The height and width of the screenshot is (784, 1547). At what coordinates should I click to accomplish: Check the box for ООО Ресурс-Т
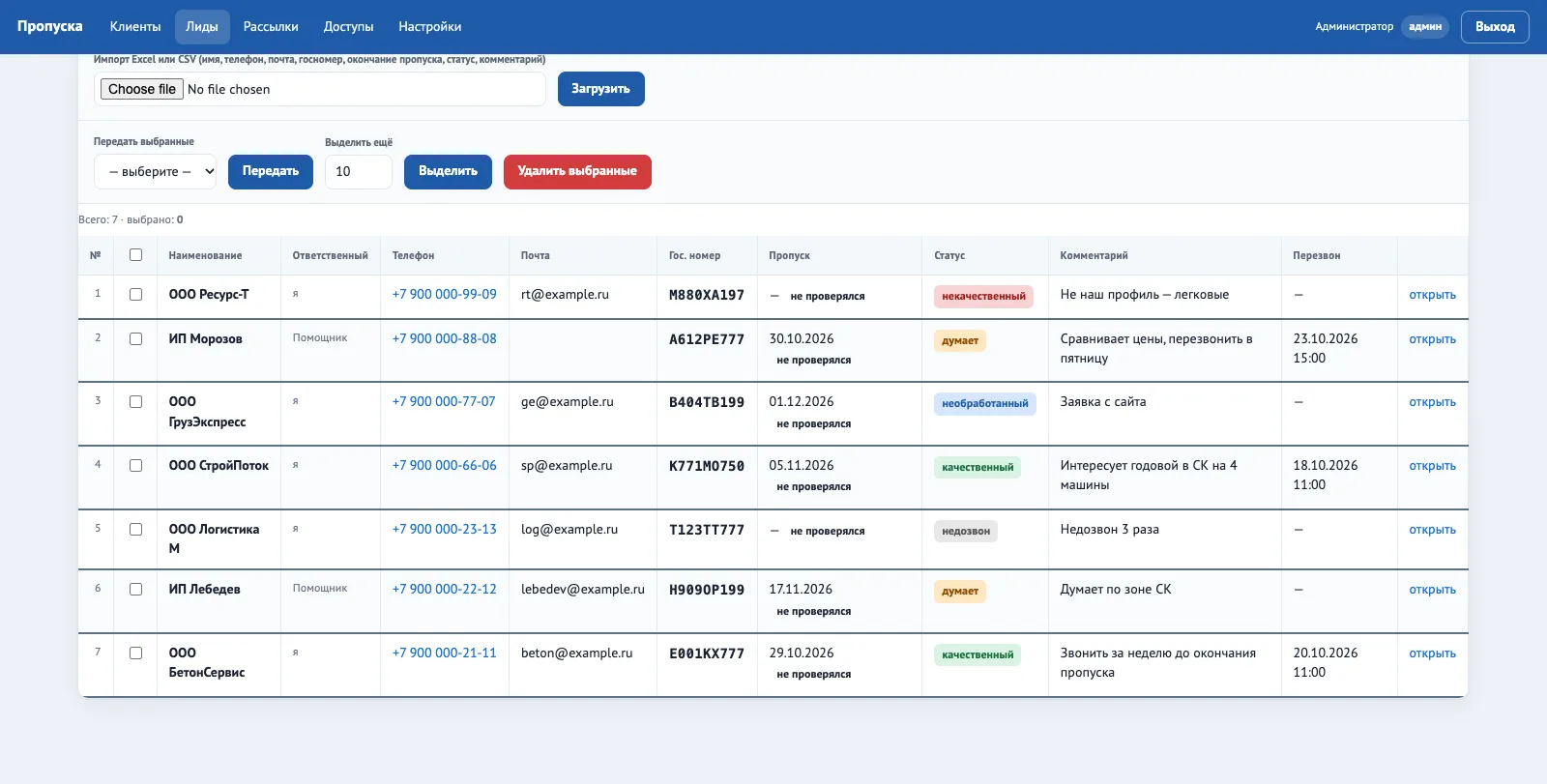pos(135,295)
